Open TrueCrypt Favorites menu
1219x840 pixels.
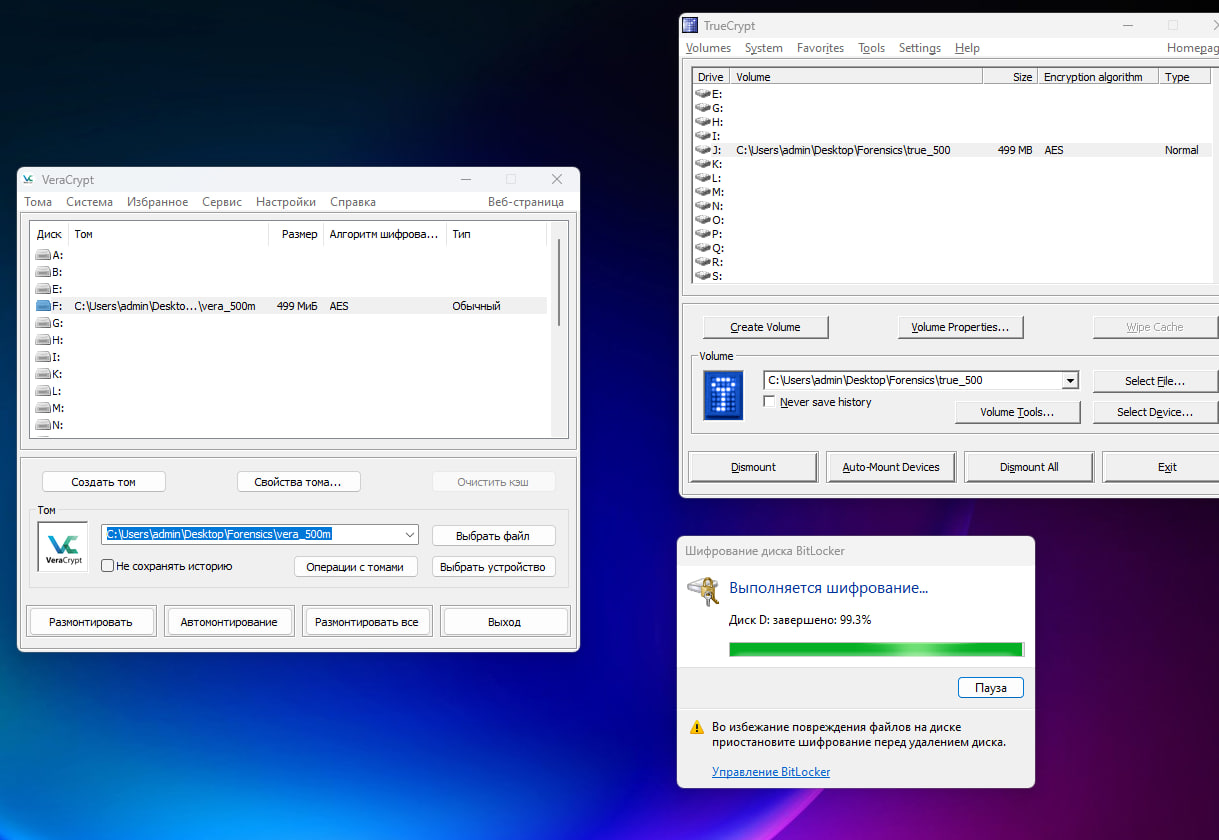click(x=820, y=48)
